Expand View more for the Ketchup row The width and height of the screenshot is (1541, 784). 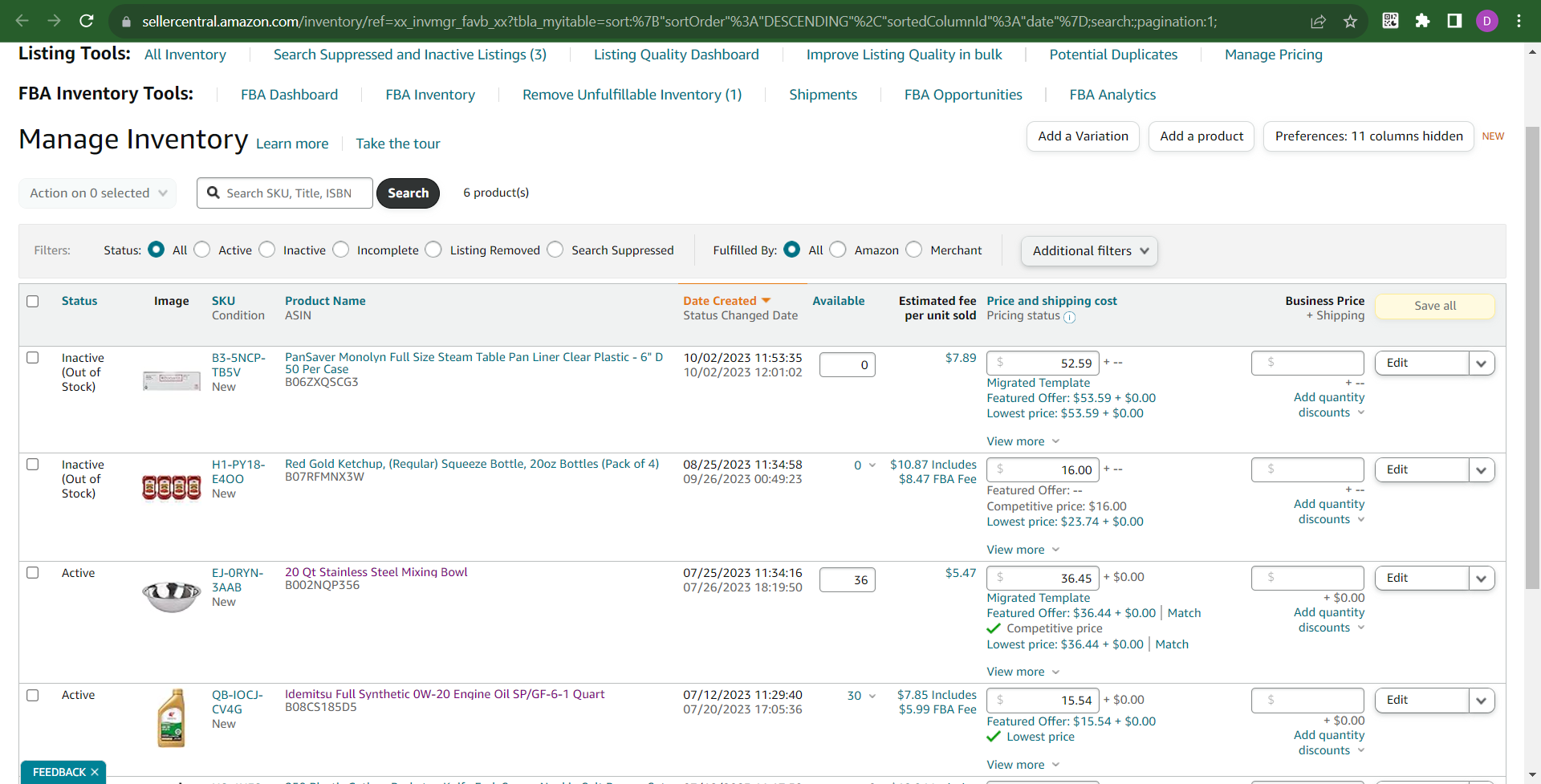click(1023, 550)
